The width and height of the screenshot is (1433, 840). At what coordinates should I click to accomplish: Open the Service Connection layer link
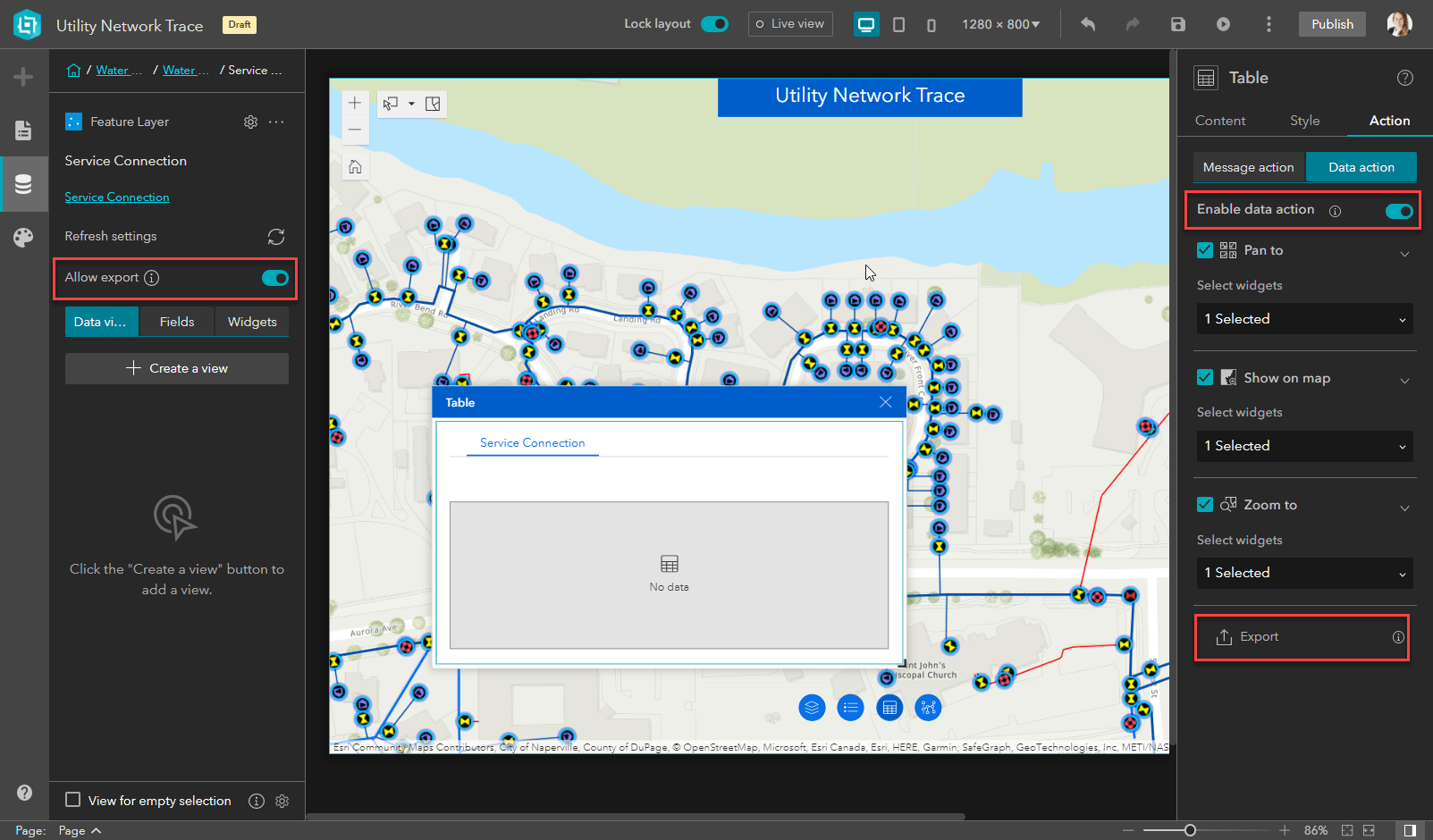[116, 197]
